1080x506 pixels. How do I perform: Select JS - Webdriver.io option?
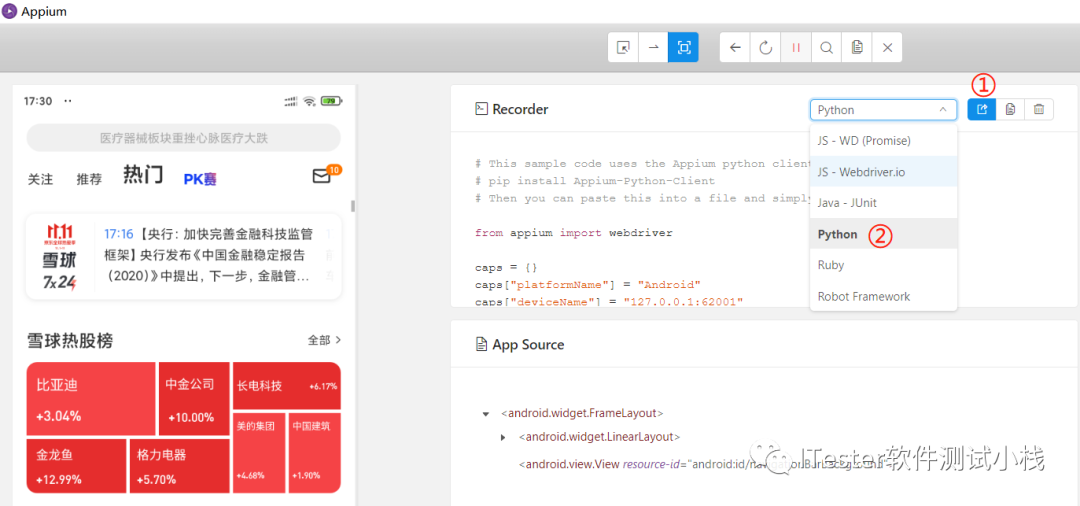click(884, 172)
